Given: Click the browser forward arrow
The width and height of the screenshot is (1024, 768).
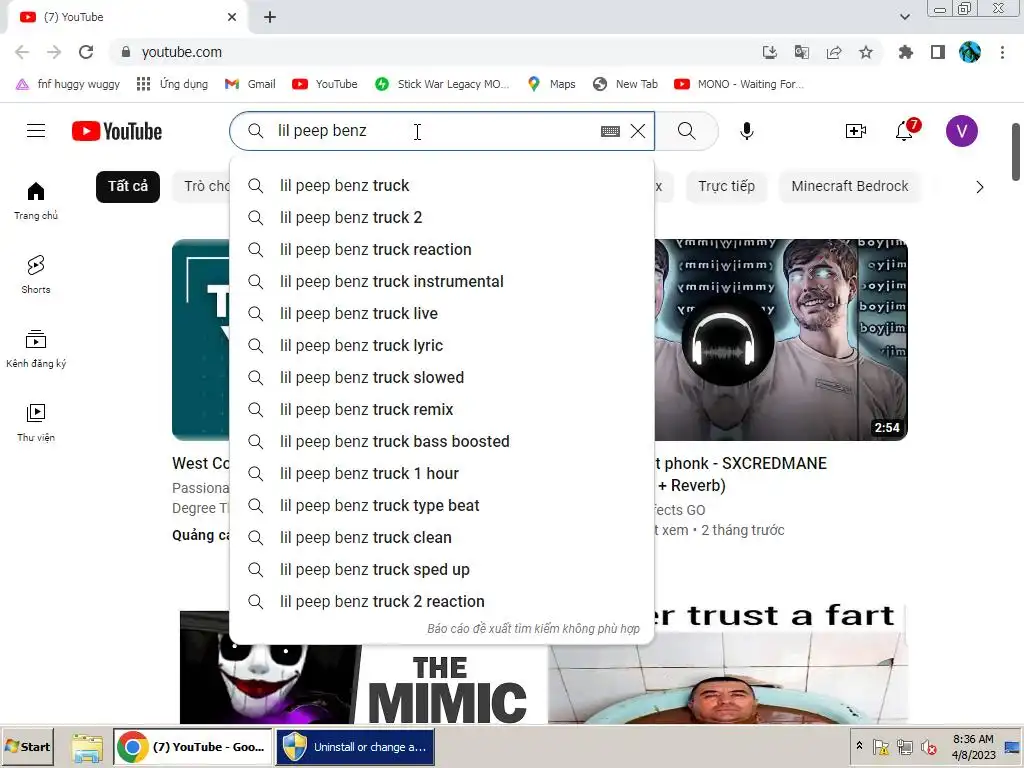Looking at the screenshot, I should pyautogui.click(x=54, y=52).
